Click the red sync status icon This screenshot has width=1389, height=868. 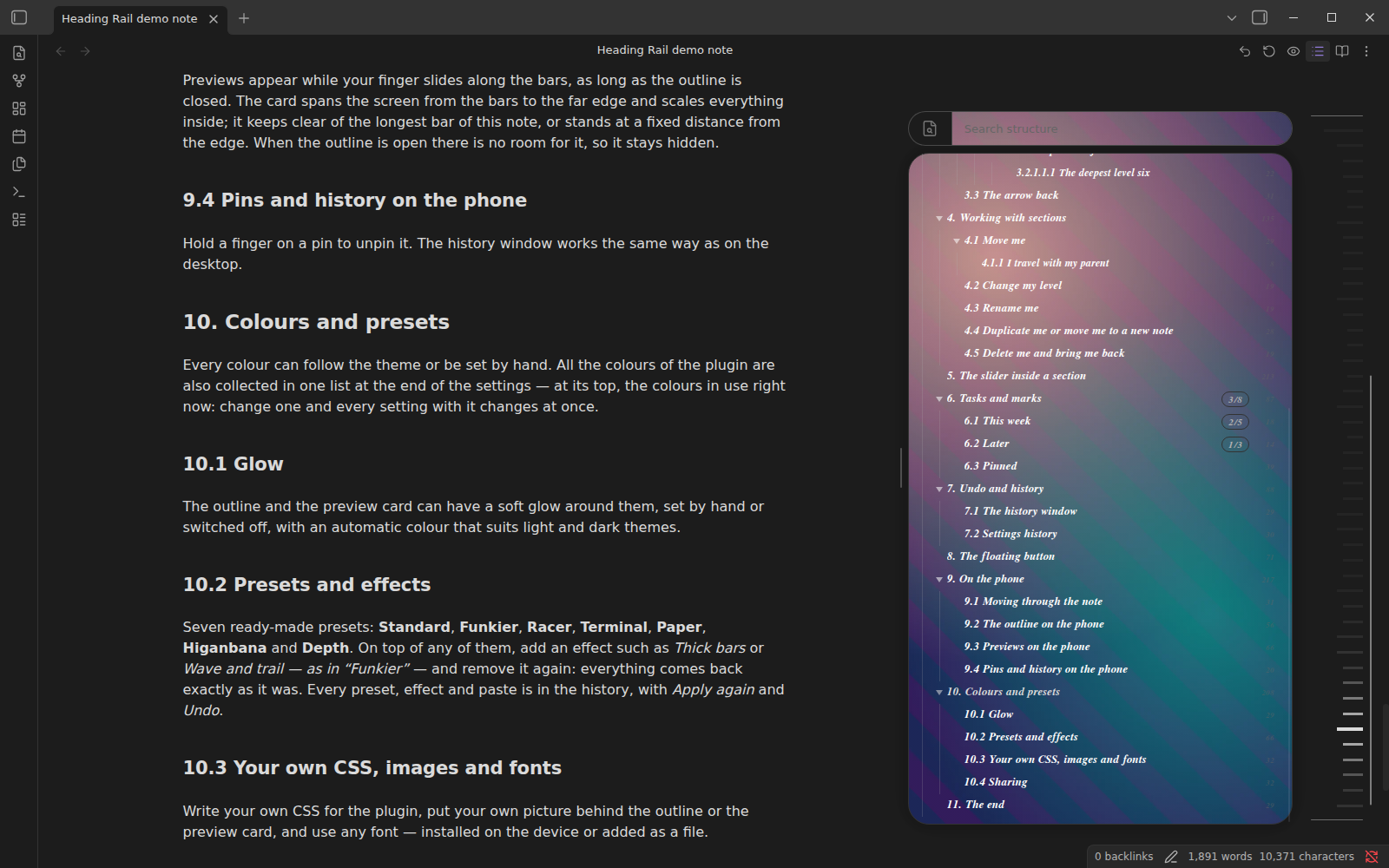point(1372,857)
